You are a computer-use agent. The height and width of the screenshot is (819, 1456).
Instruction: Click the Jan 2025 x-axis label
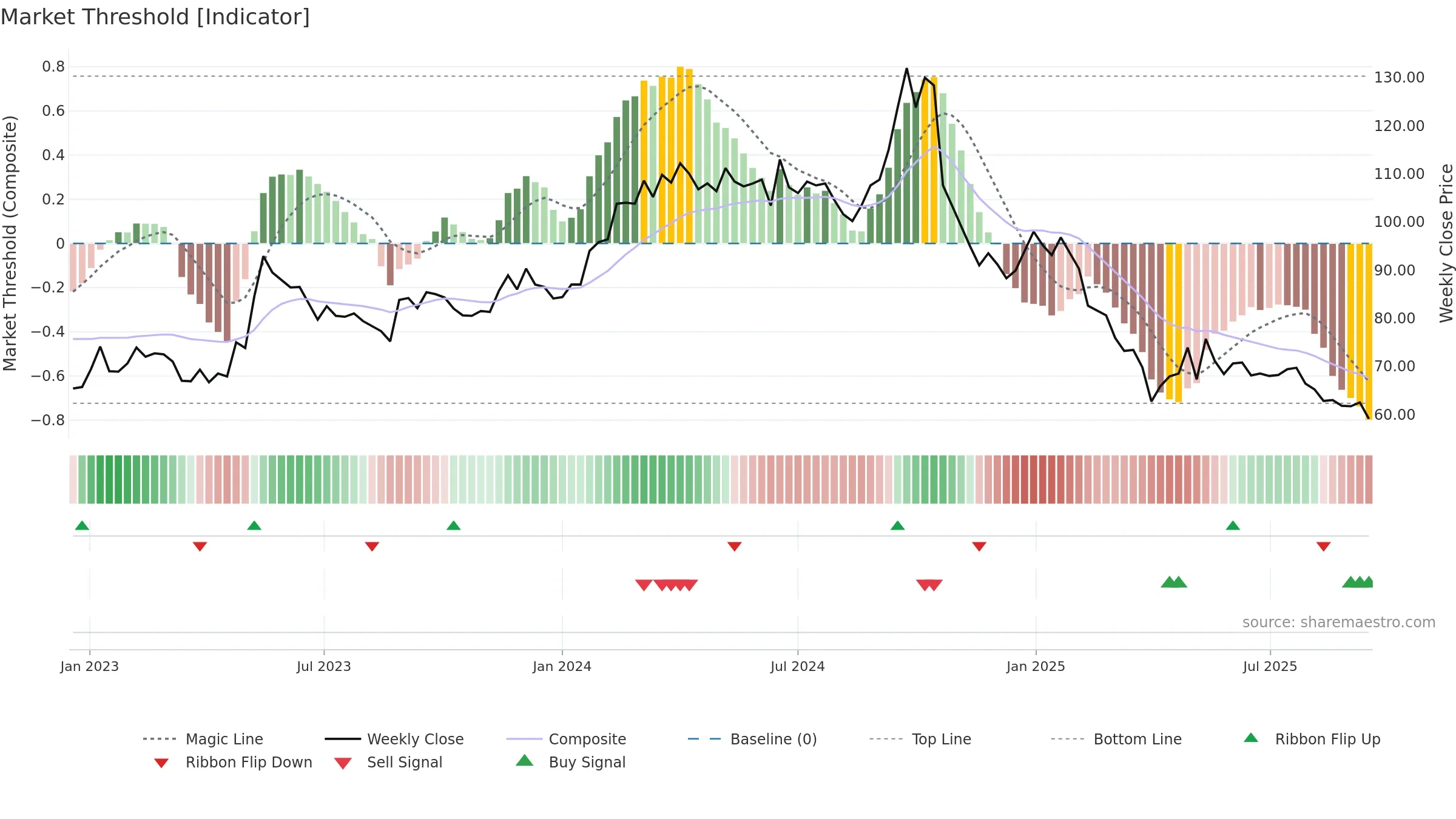coord(1036,666)
